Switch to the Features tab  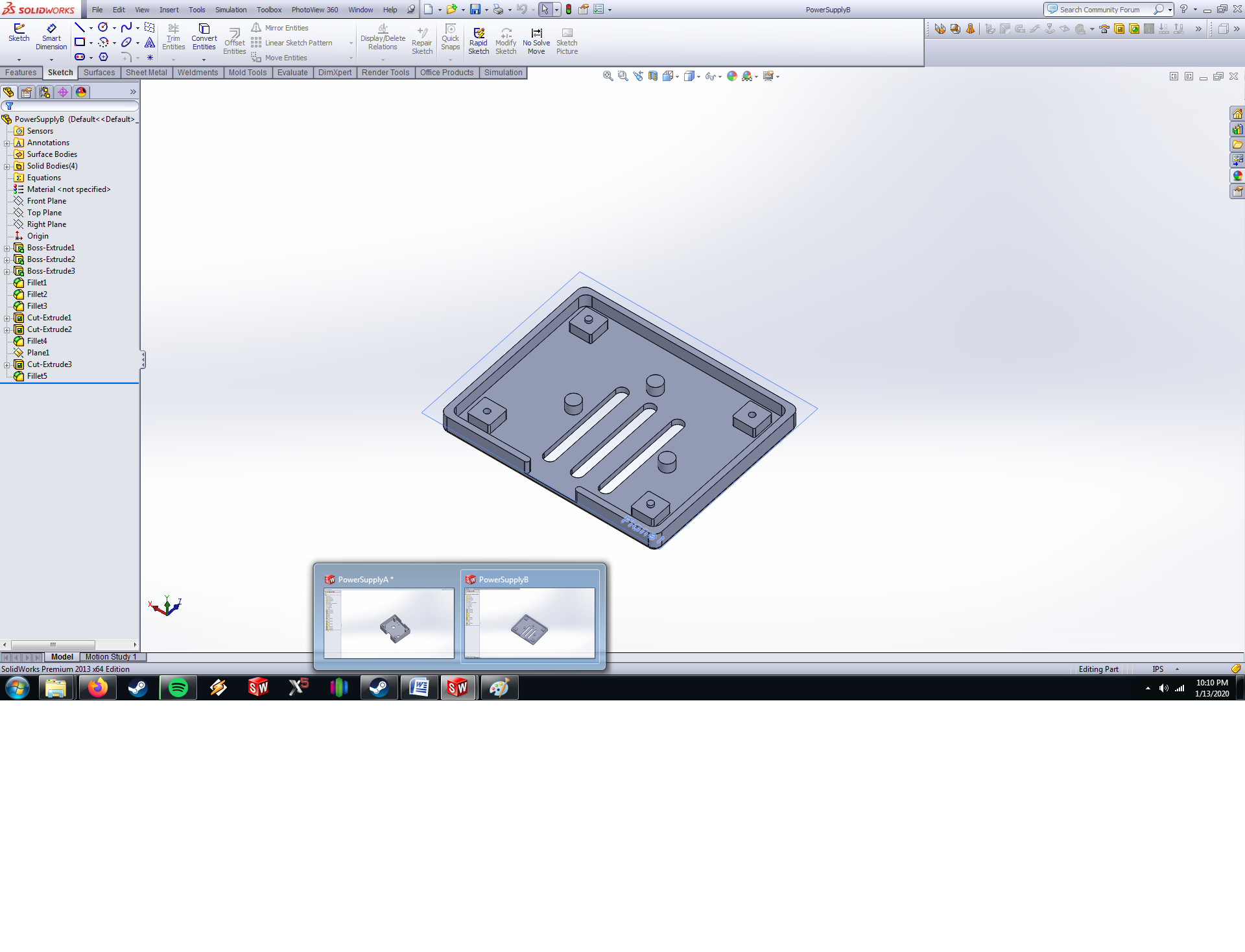tap(21, 73)
